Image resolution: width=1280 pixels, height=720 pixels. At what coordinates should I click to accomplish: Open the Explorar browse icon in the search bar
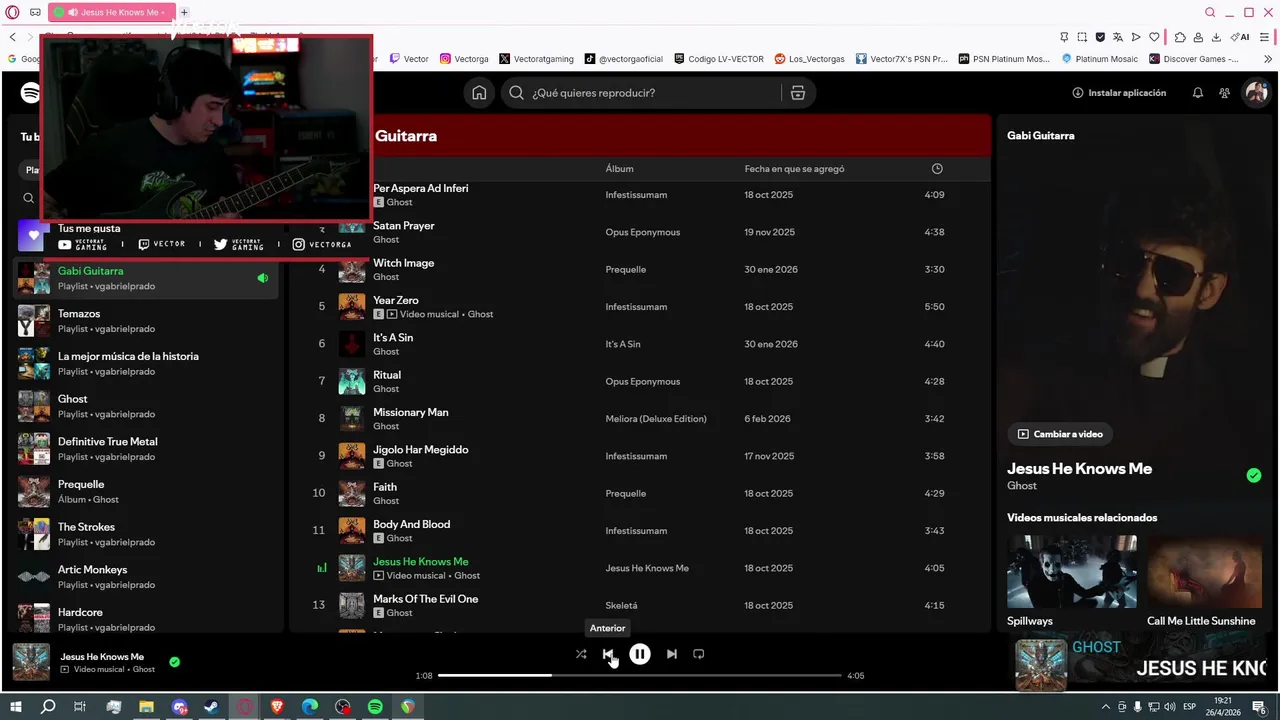coord(797,93)
